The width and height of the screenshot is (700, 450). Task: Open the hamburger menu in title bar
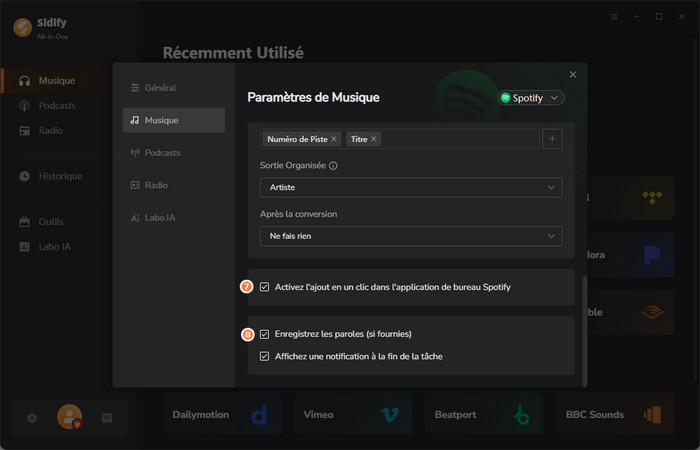pyautogui.click(x=614, y=17)
